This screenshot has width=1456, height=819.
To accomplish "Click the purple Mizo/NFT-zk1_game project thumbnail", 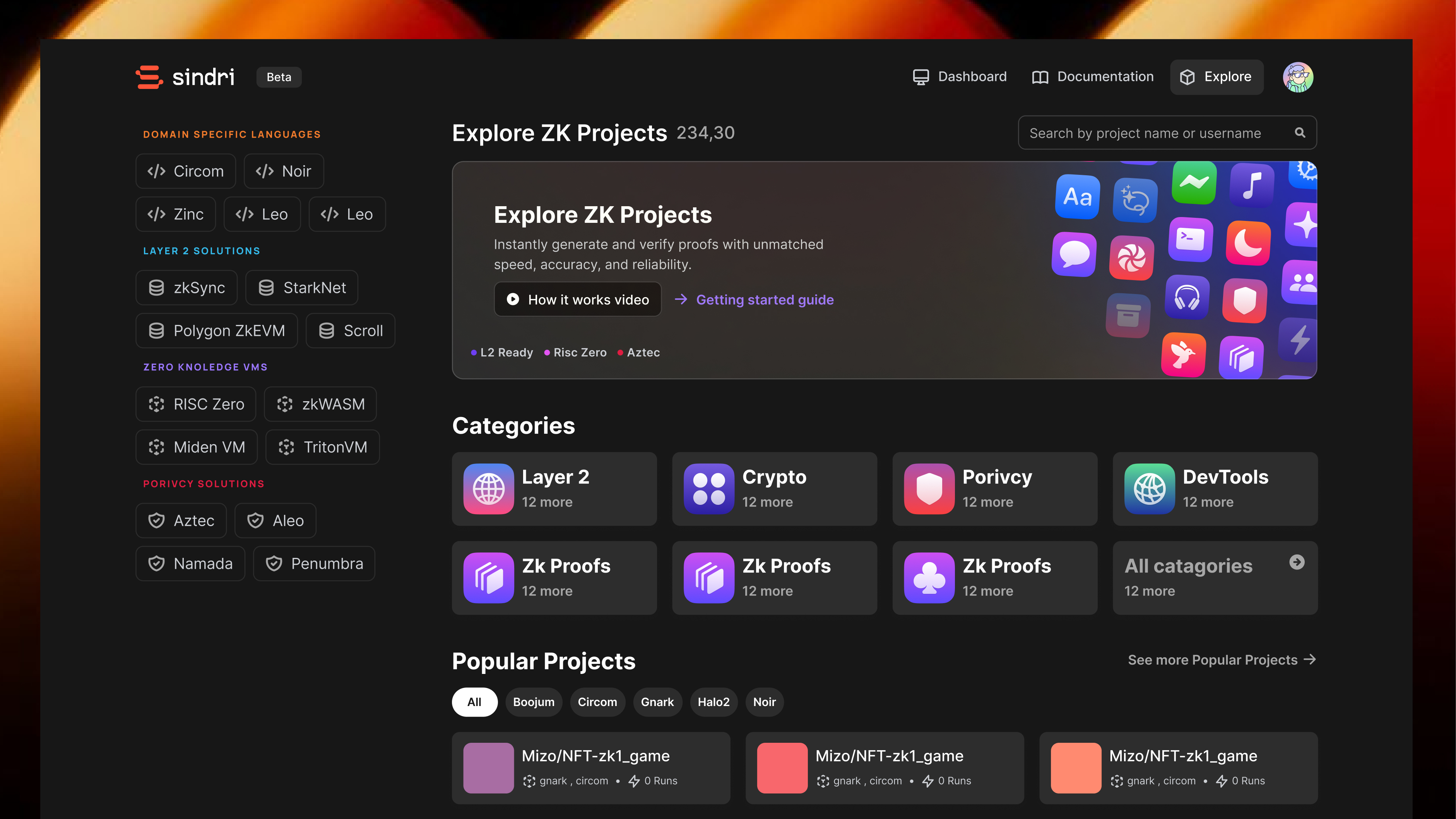I will tap(488, 768).
